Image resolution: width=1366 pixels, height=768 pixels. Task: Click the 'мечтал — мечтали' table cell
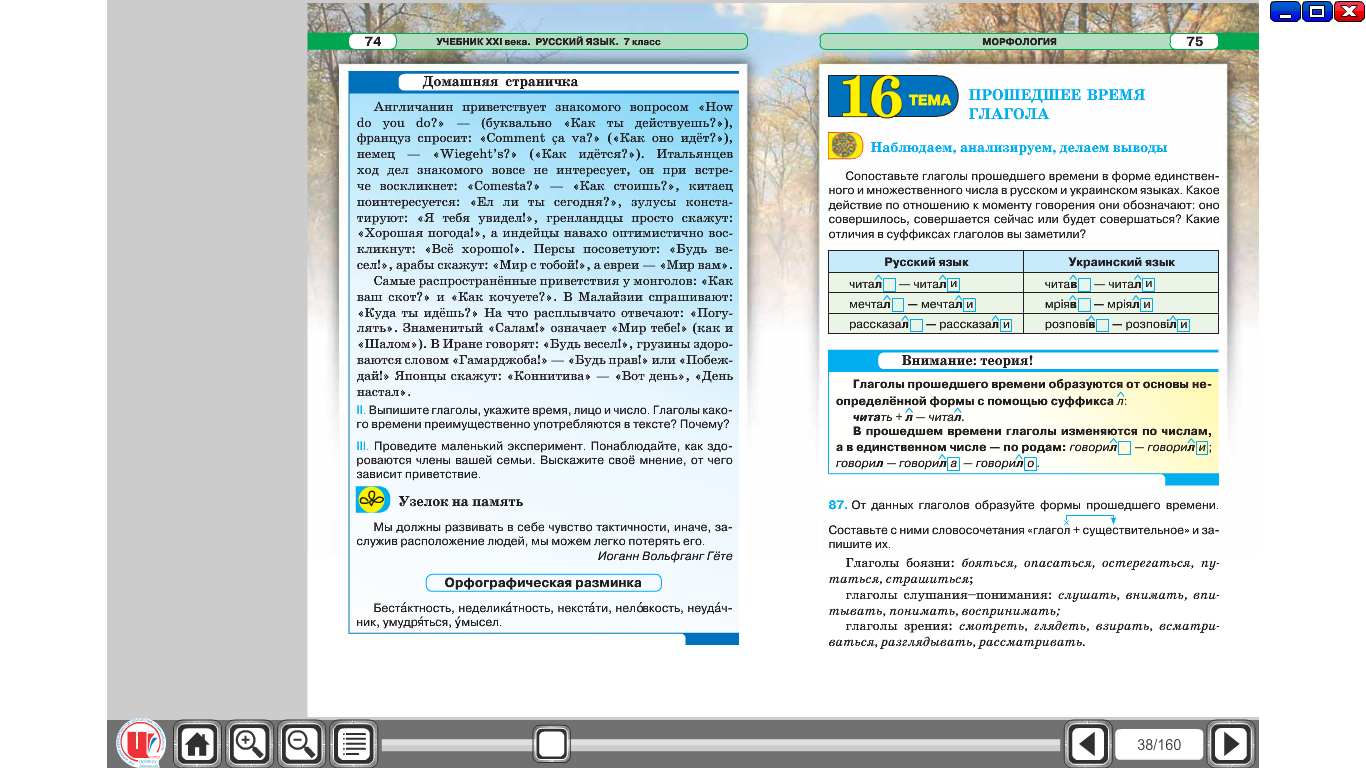926,304
